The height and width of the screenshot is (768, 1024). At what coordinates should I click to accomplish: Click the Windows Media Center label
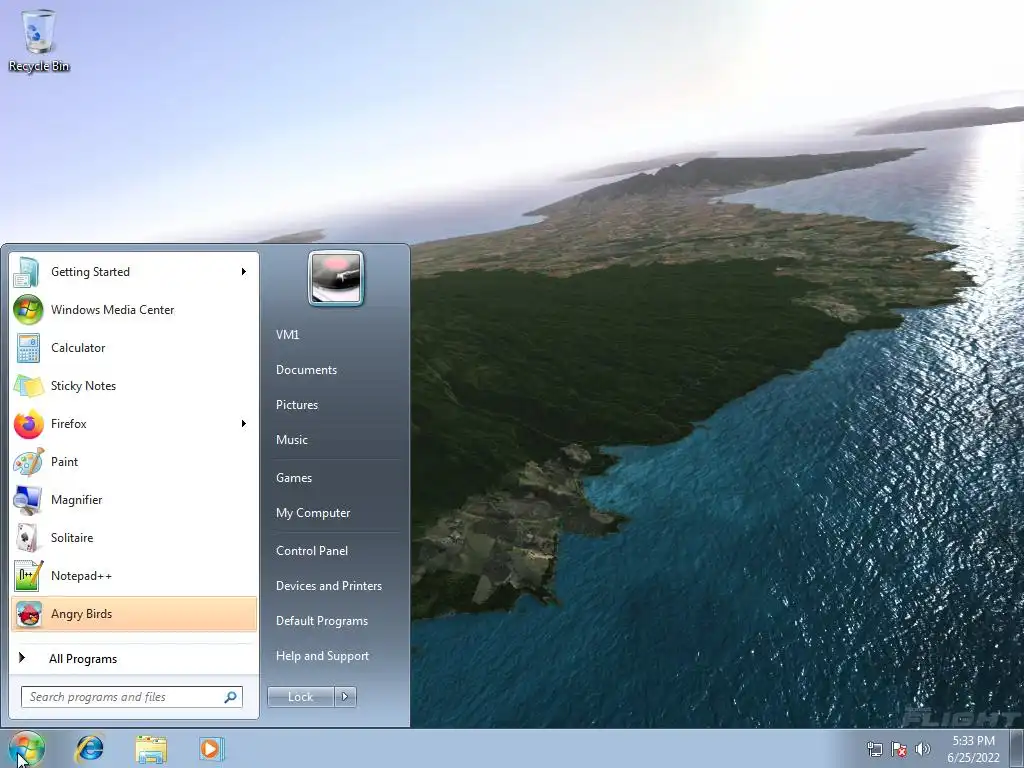tap(112, 310)
